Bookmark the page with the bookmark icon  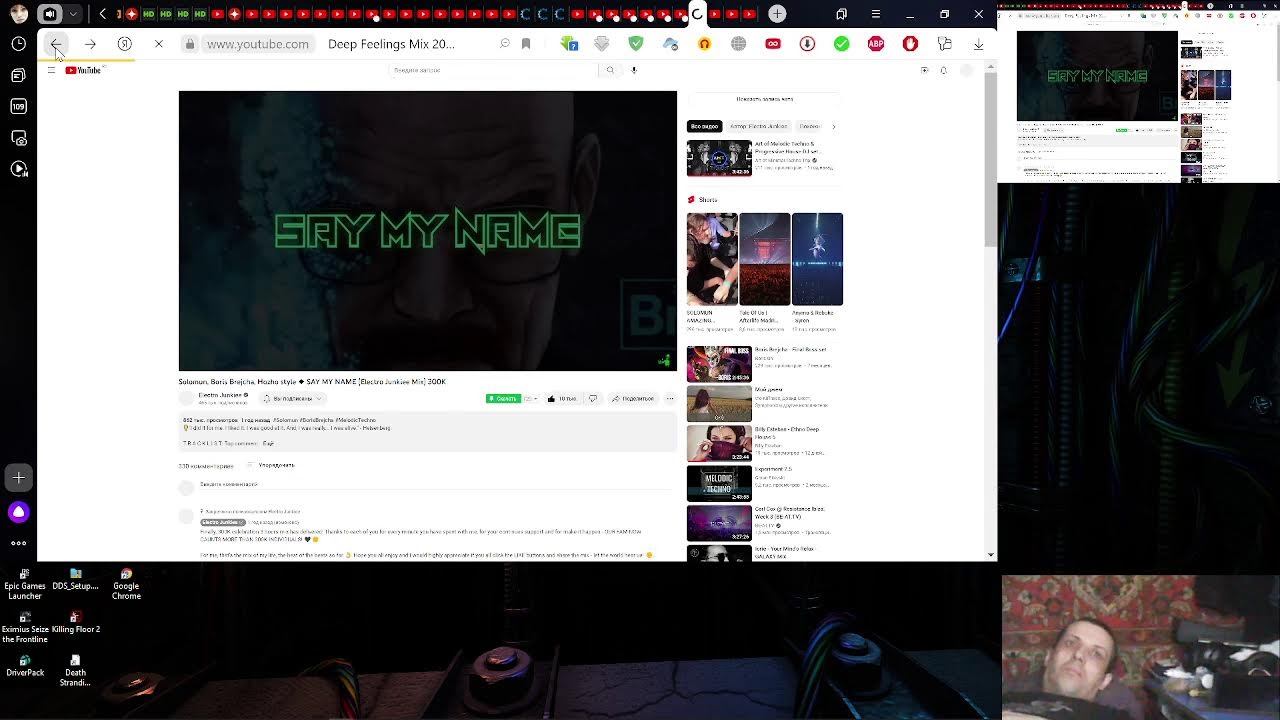point(525,44)
